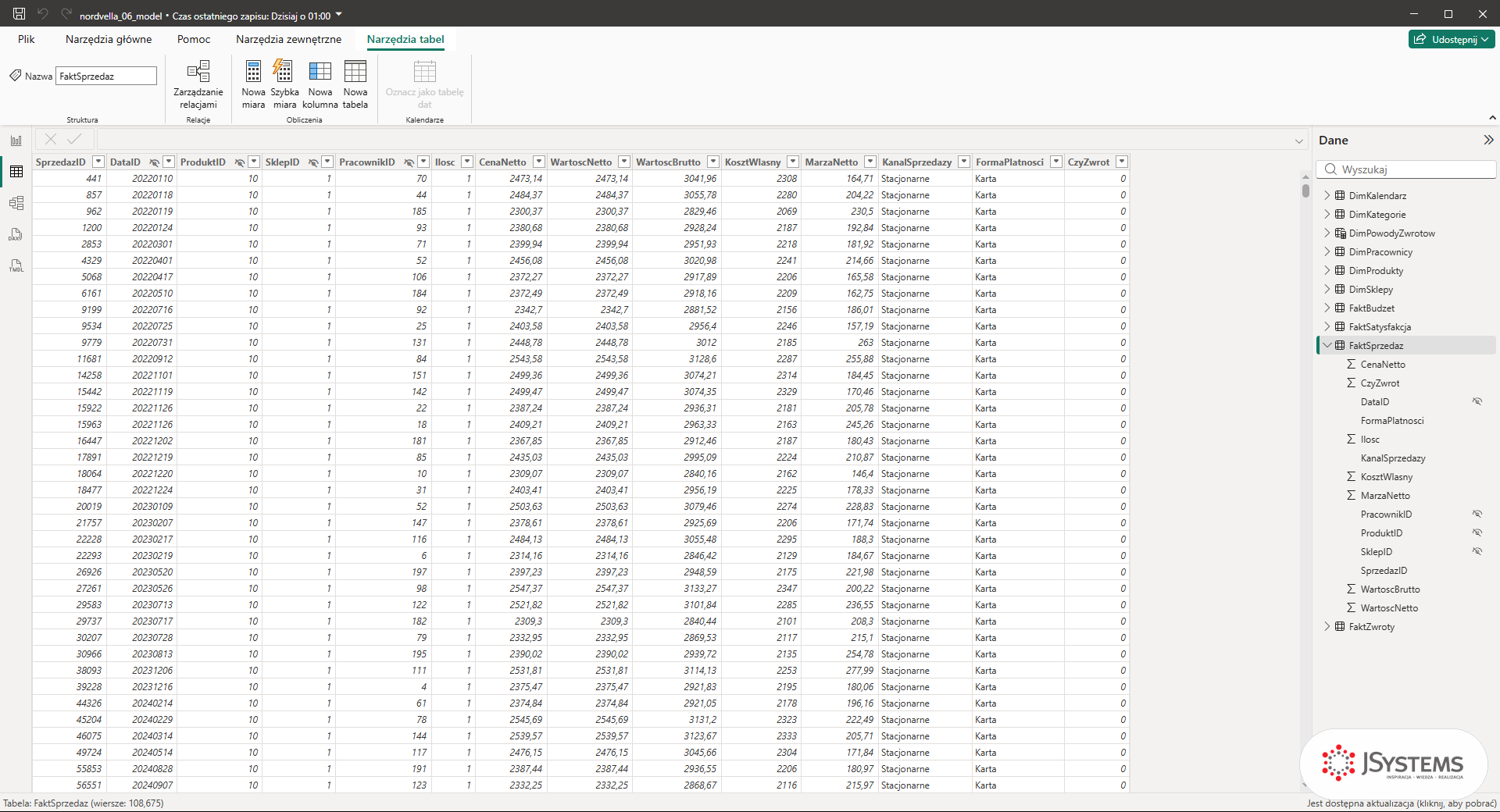Expand the DimKalendarz table
1500x812 pixels.
(1327, 195)
